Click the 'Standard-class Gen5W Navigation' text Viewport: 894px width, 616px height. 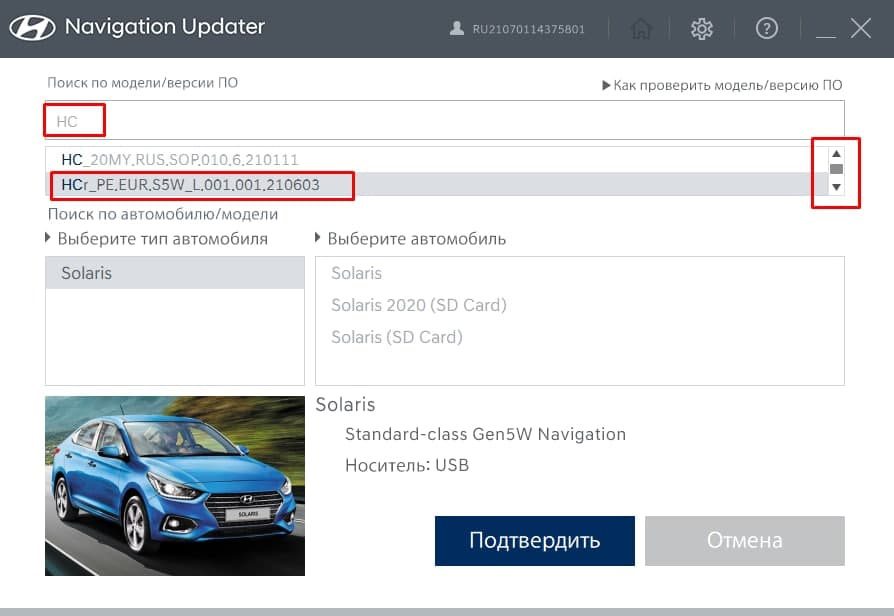point(486,435)
